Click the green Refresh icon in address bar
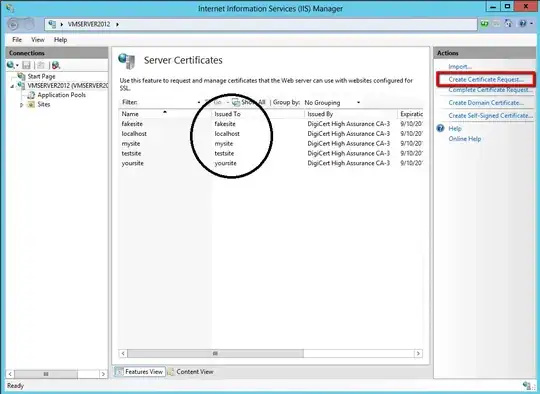Viewport: 540px width, 394px height. [x=485, y=24]
